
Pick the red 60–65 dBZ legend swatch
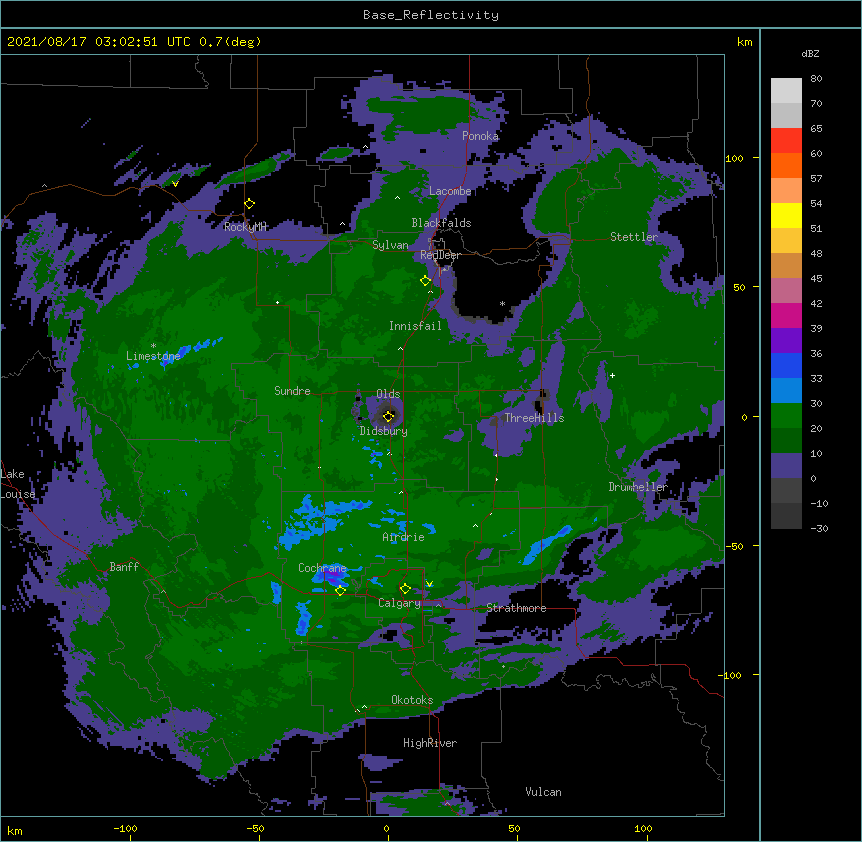coord(786,141)
